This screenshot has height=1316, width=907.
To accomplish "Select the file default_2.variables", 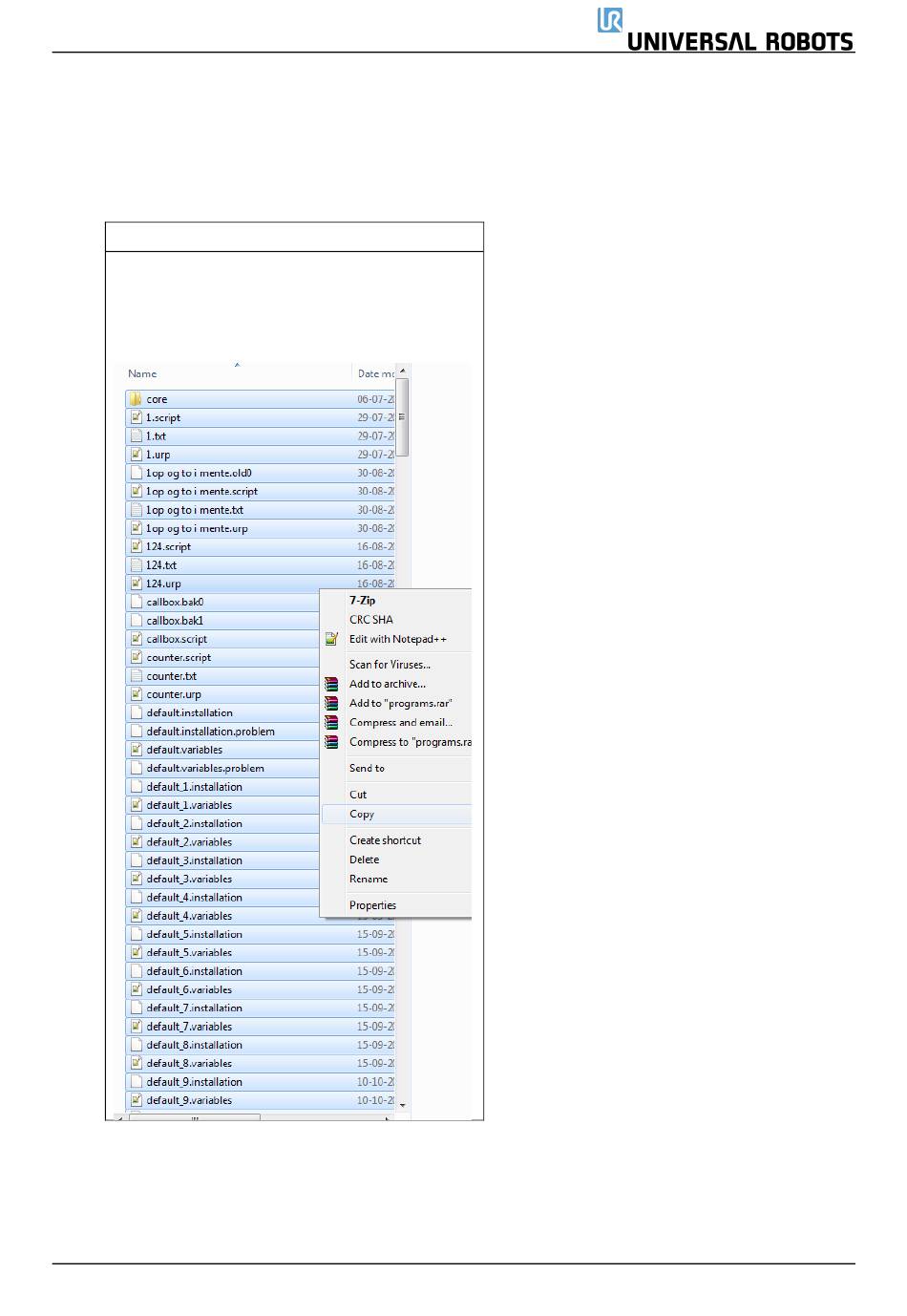I will [x=222, y=842].
